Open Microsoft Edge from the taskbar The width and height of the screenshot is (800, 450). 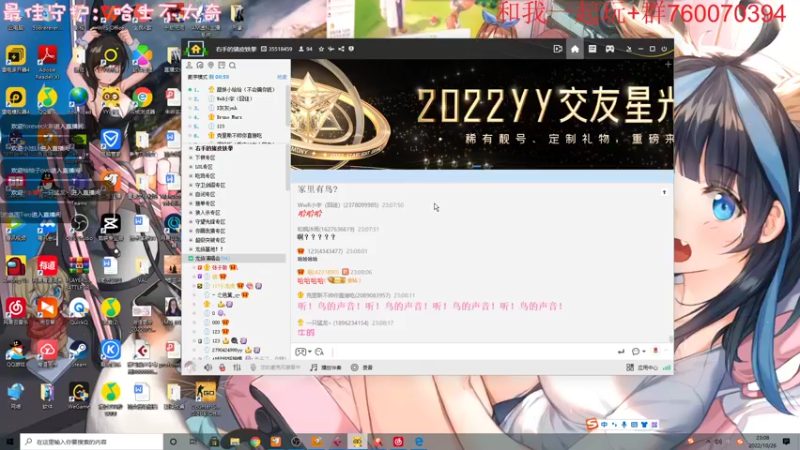point(419,441)
